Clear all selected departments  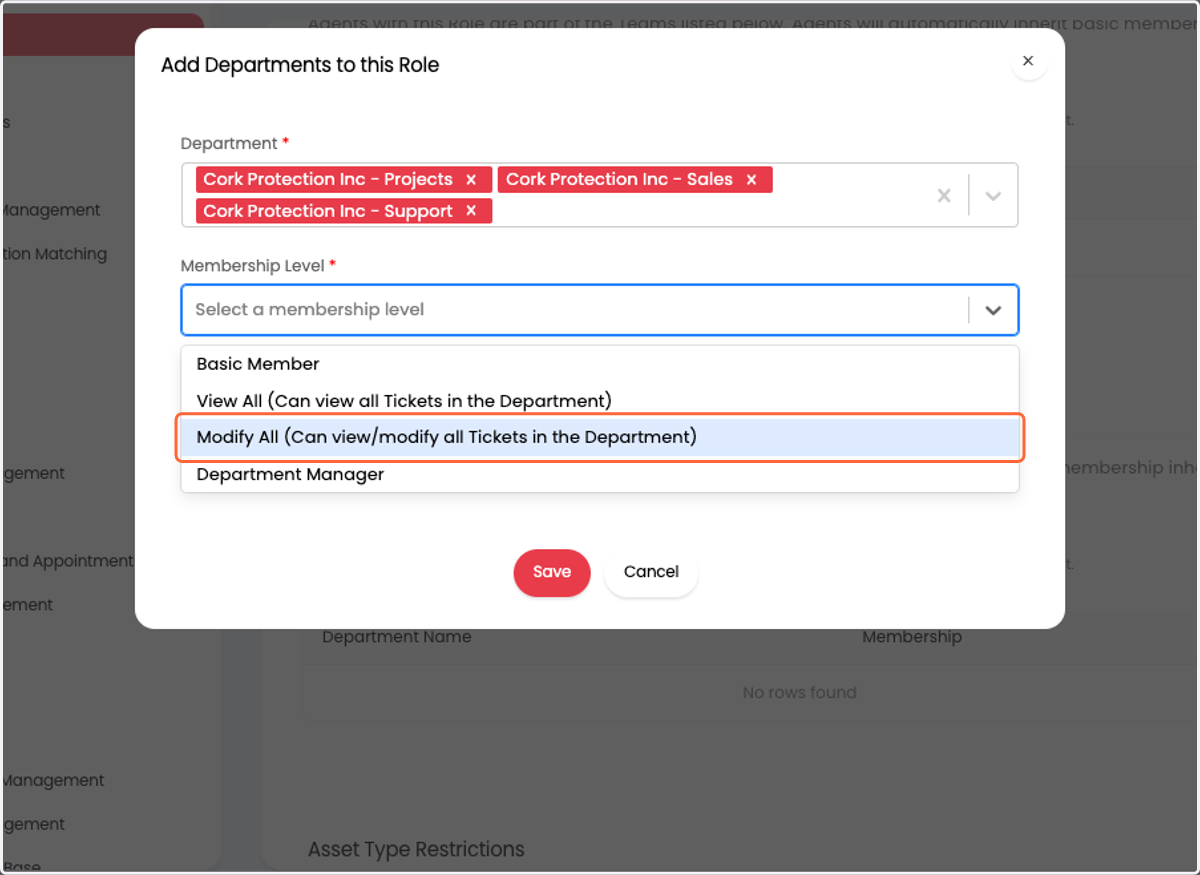944,196
